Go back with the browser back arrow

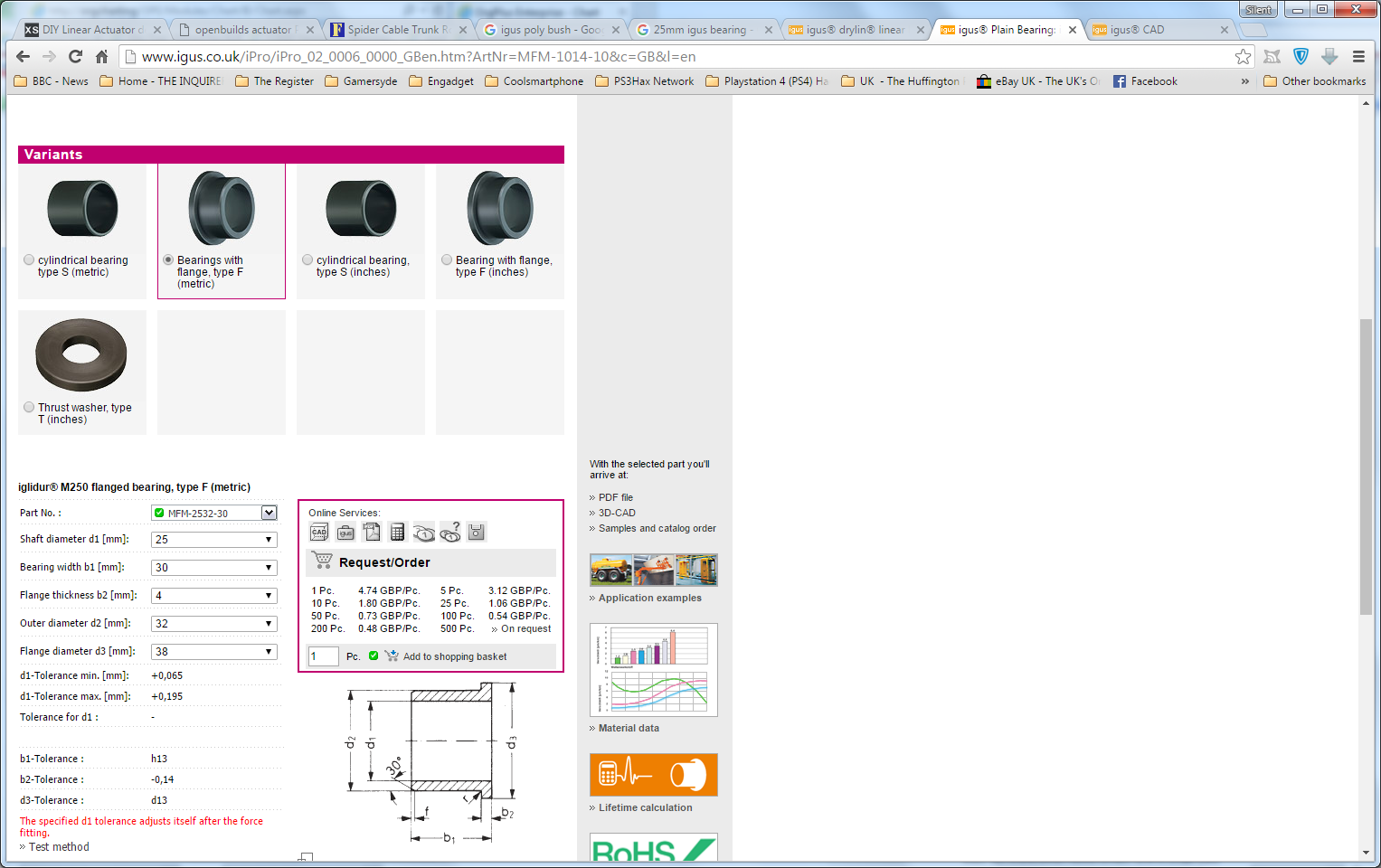24,56
